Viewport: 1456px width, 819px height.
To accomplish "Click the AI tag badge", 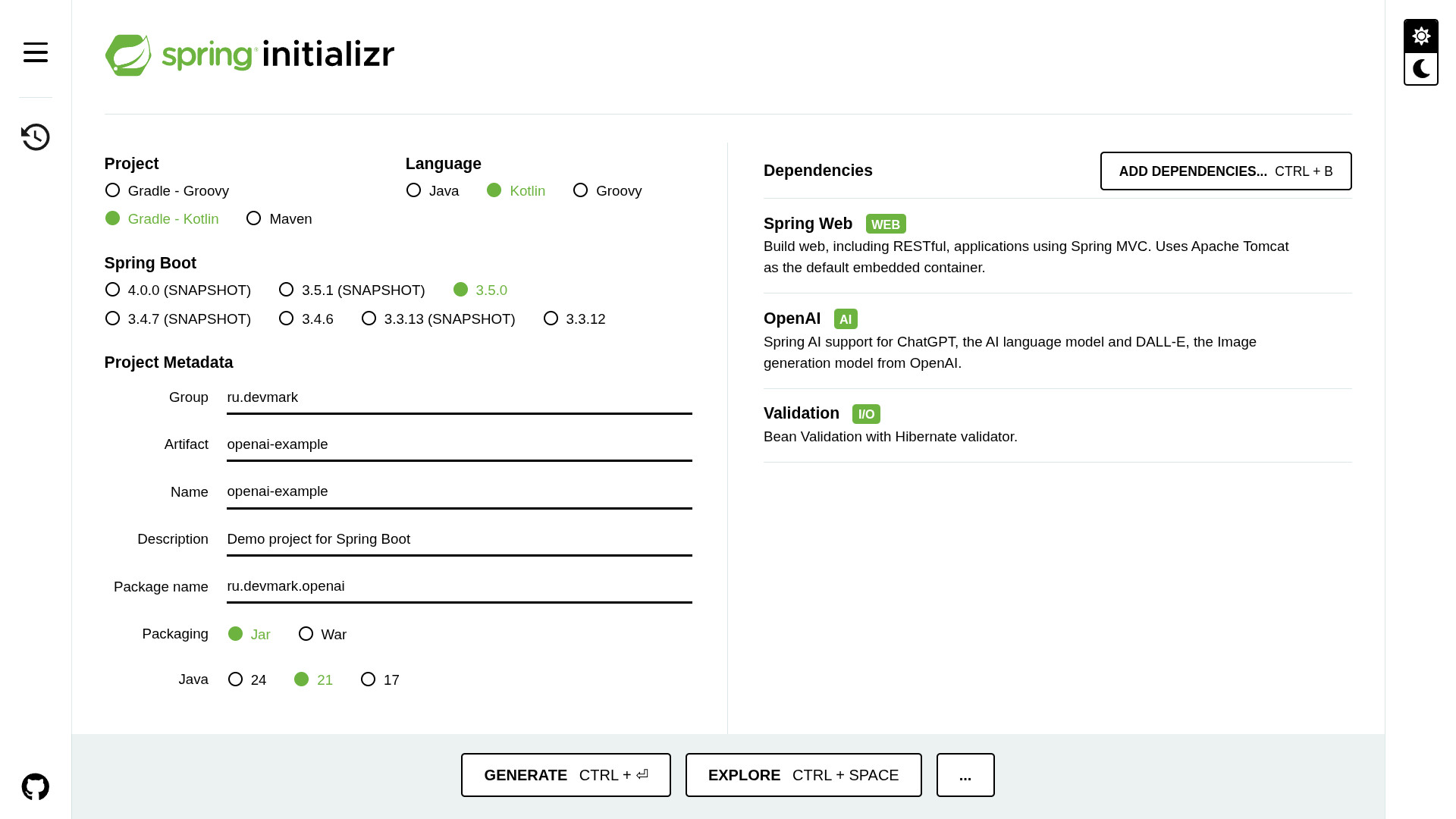I will [x=846, y=319].
